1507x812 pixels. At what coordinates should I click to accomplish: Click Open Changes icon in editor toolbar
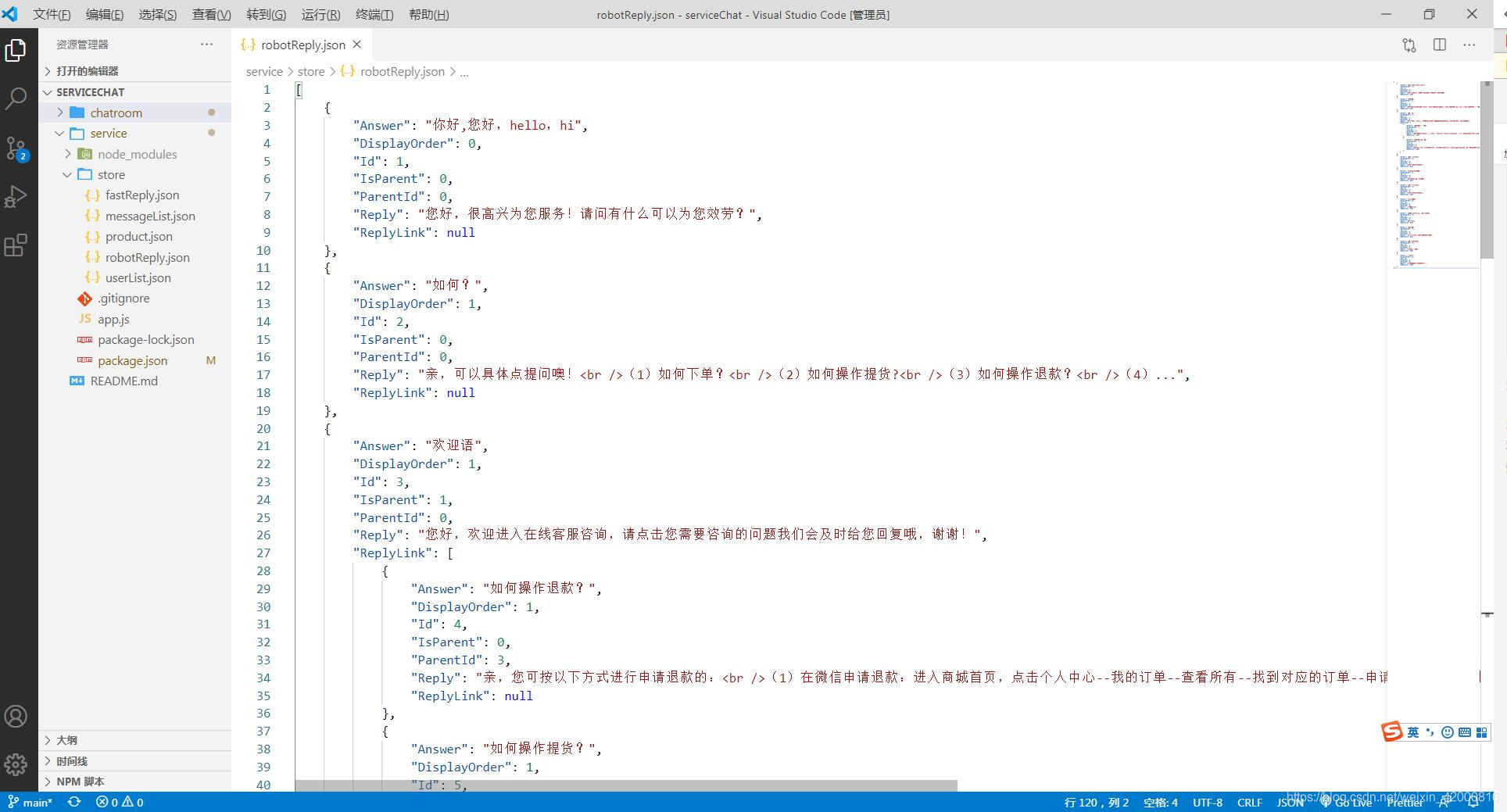click(1409, 45)
